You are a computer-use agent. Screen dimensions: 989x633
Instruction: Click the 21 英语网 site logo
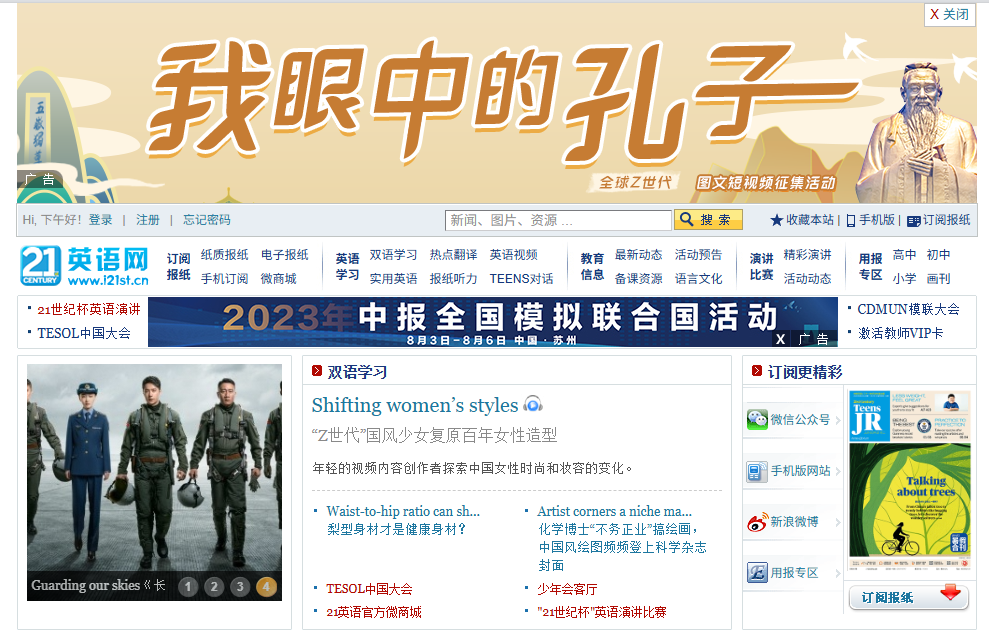coord(85,266)
